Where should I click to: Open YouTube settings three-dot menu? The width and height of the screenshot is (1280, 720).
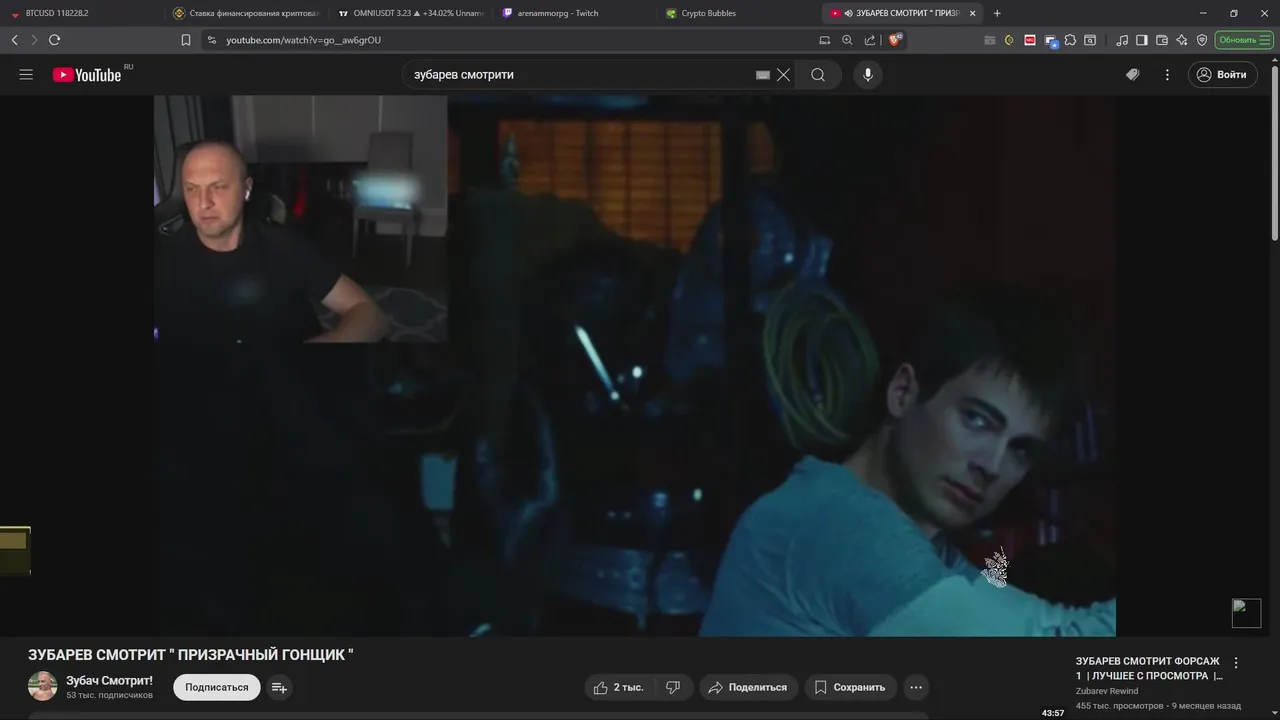(x=1167, y=75)
